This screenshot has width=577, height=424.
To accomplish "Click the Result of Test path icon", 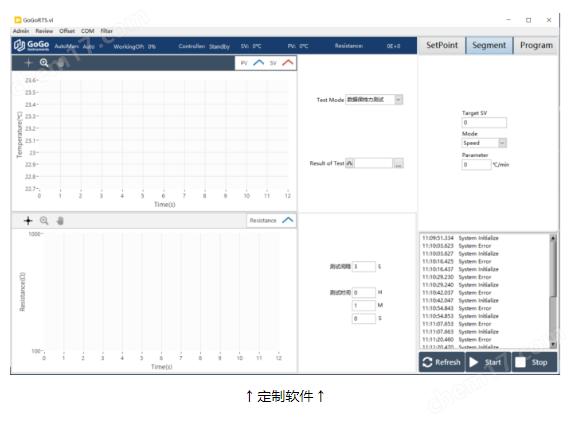I will point(350,163).
